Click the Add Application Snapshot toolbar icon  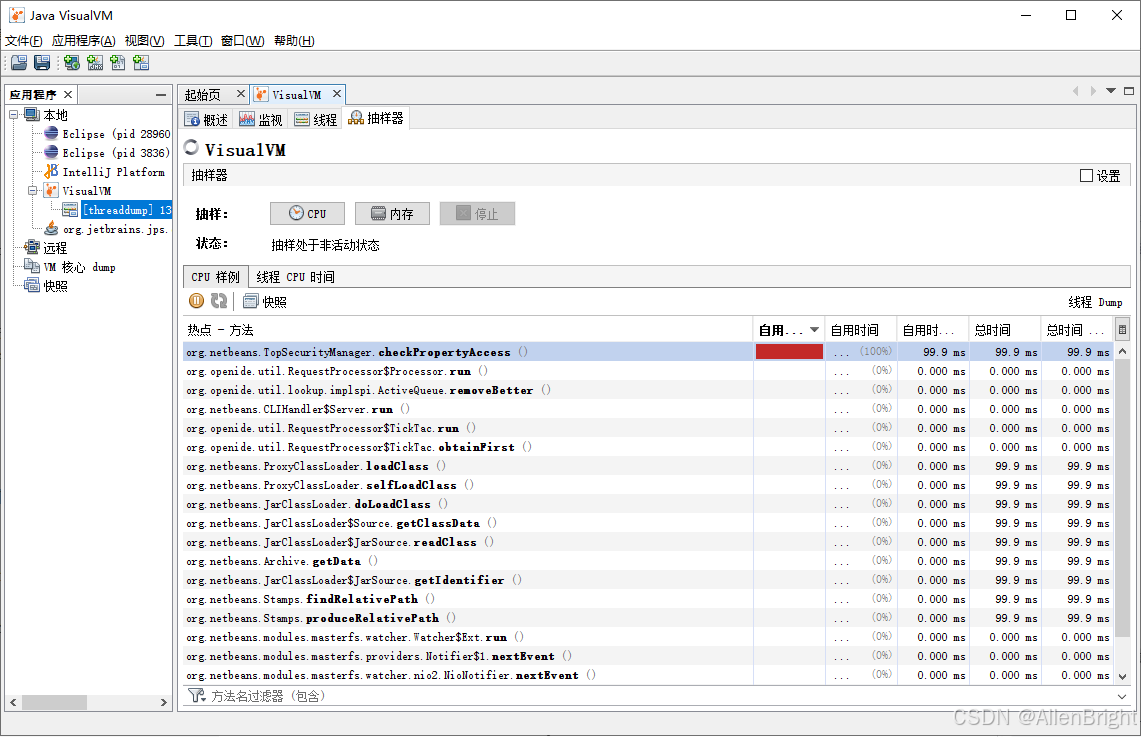(x=141, y=63)
